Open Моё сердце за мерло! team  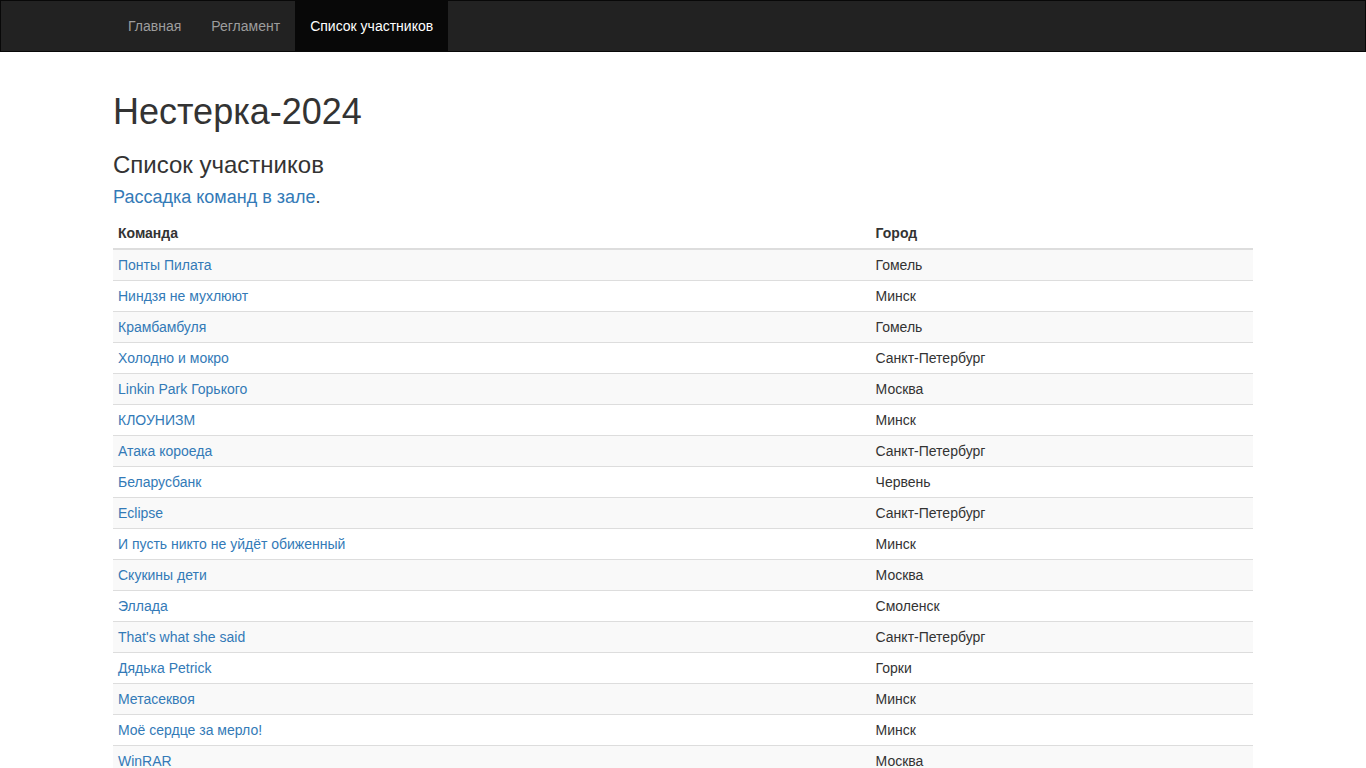[x=190, y=730]
